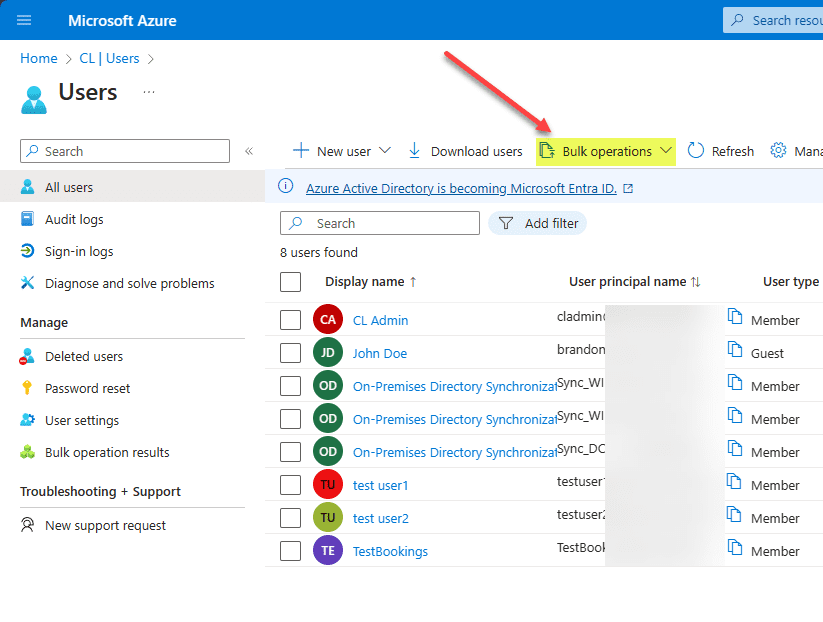Focus the top Search resources bar
Viewport: 823px width, 622px height.
773,20
